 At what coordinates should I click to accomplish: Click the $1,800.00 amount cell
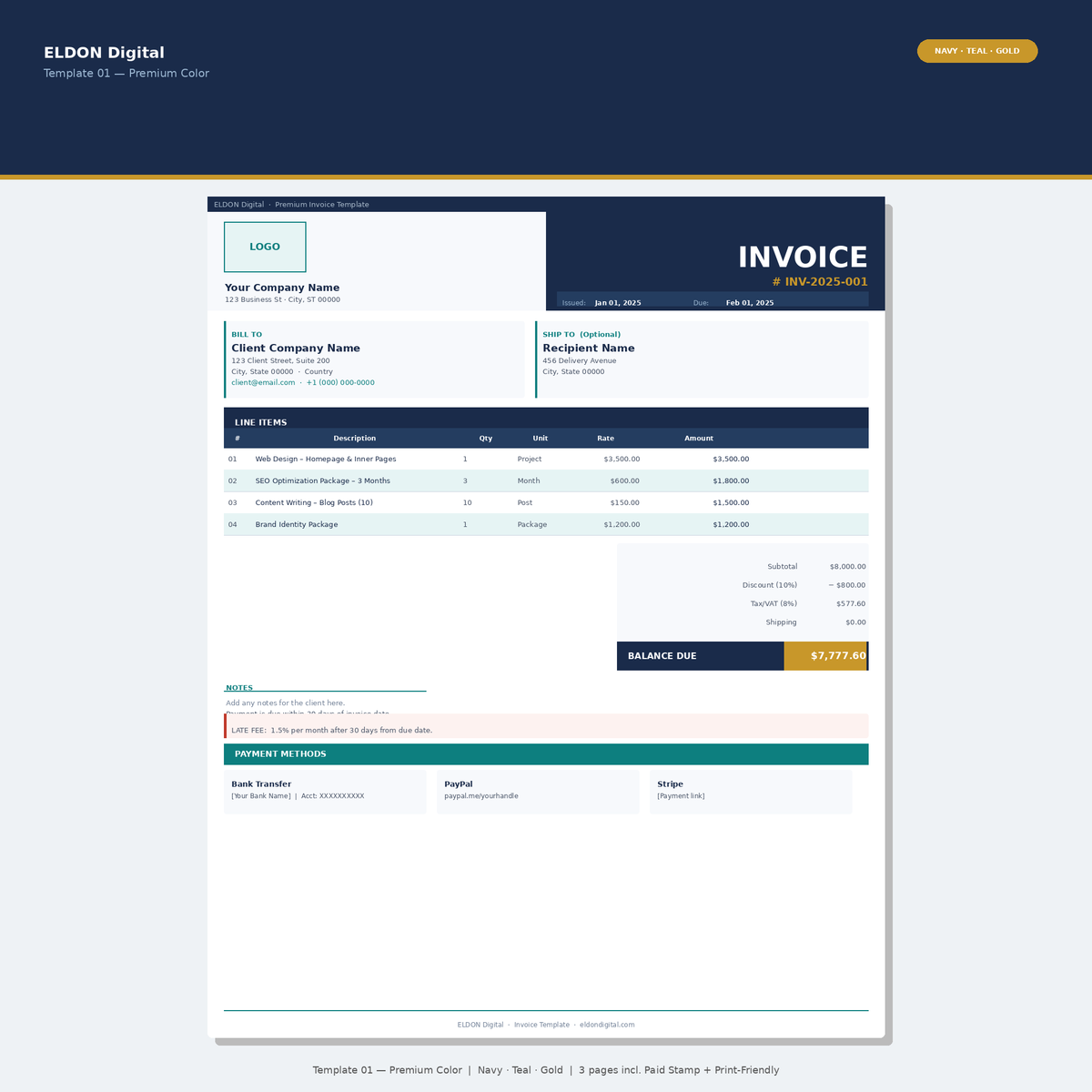(x=731, y=481)
